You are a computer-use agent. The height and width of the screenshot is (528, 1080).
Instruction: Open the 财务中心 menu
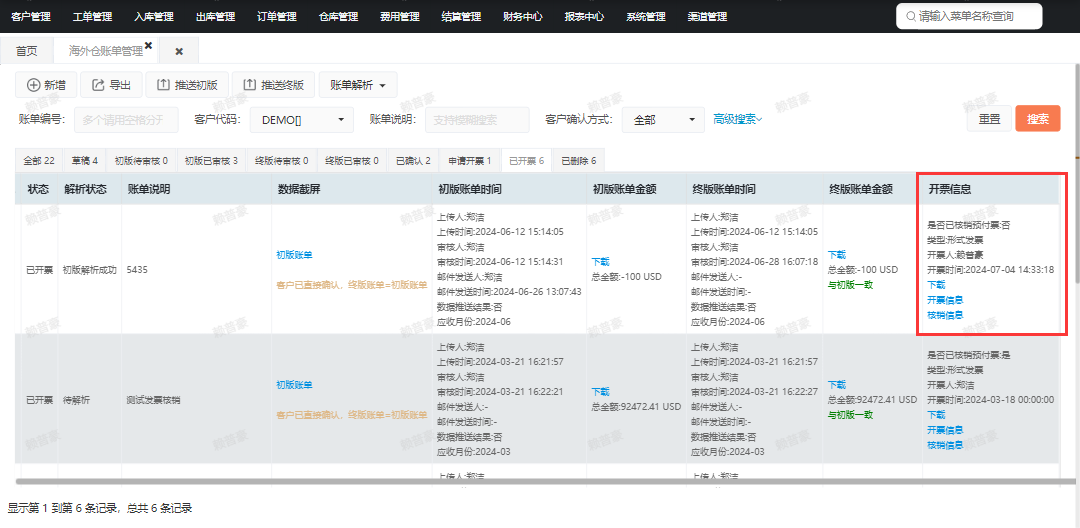[x=522, y=17]
